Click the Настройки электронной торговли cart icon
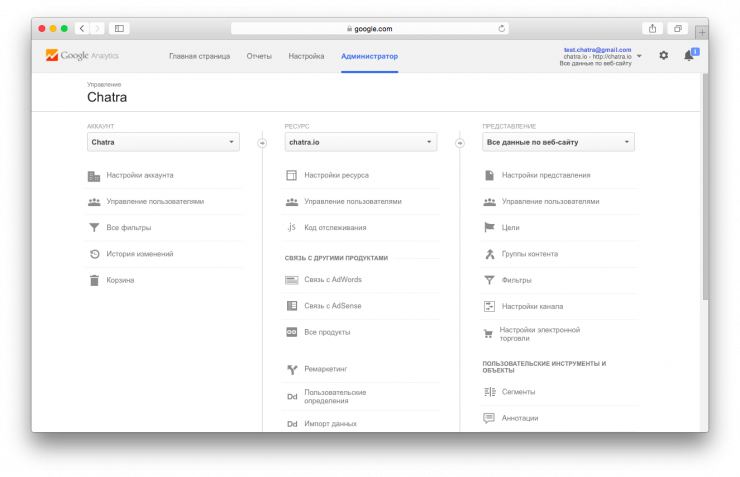This screenshot has width=740, height=477. pyautogui.click(x=489, y=333)
